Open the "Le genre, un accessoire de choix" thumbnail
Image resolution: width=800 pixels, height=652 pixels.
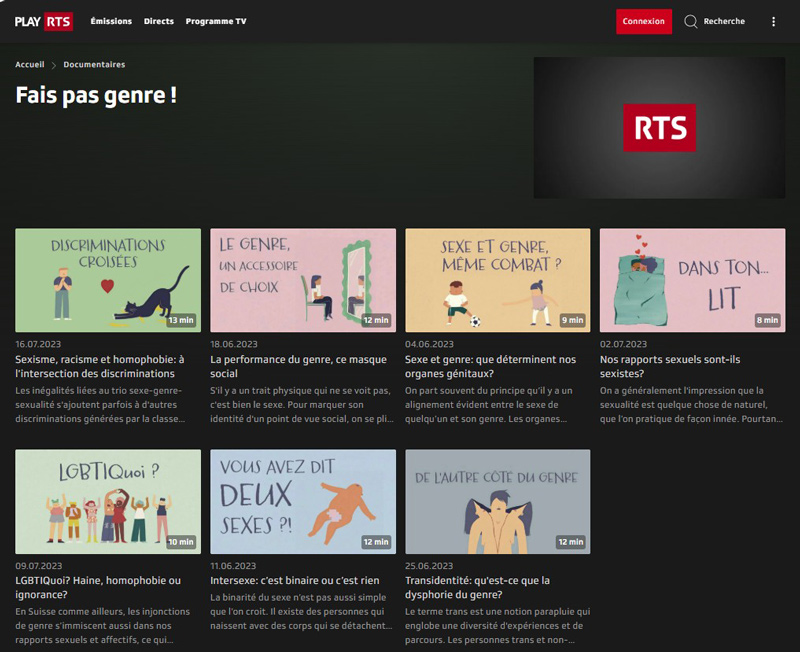pyautogui.click(x=302, y=280)
